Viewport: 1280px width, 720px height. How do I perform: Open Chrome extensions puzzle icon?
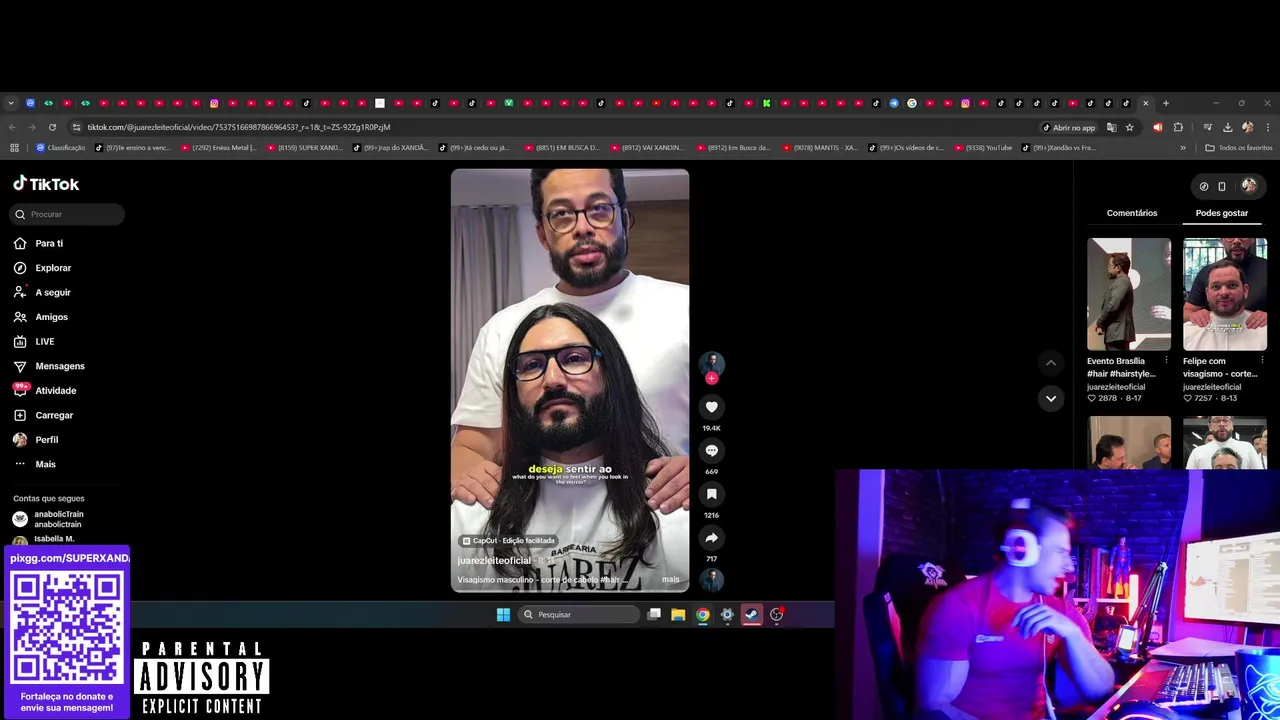click(x=1178, y=127)
